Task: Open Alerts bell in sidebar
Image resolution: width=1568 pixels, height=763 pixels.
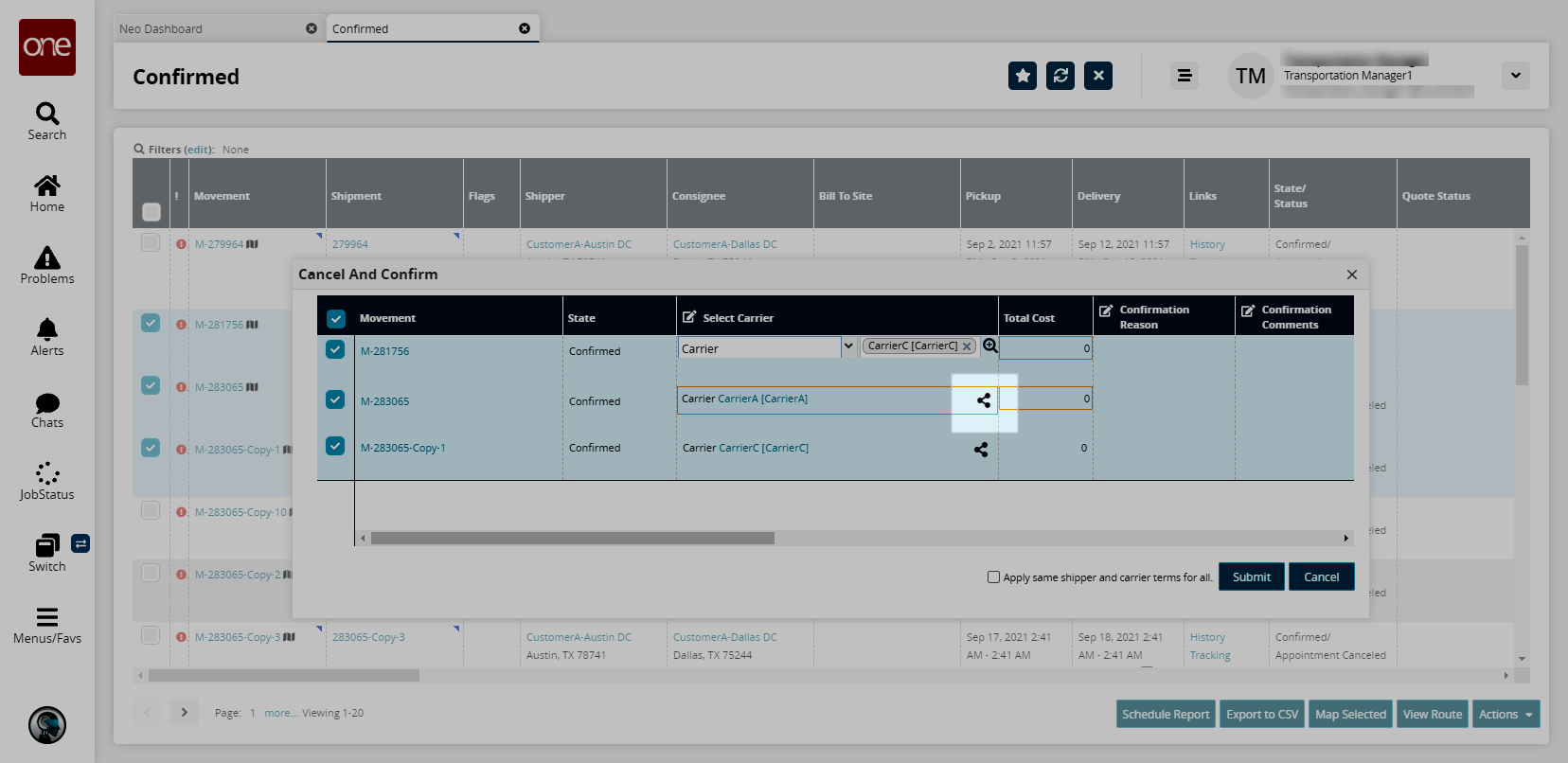Action: coord(47,337)
